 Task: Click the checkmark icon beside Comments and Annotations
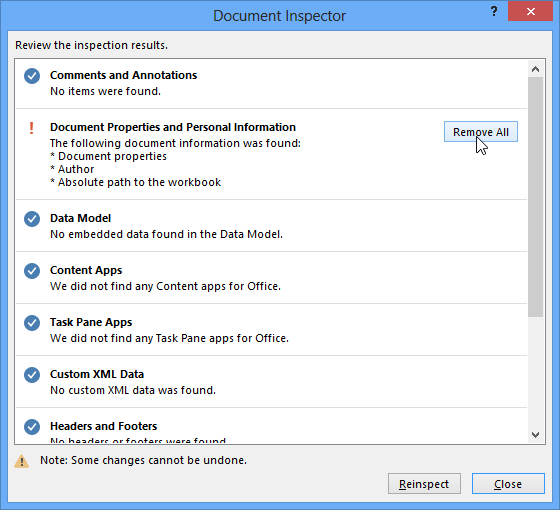32,76
